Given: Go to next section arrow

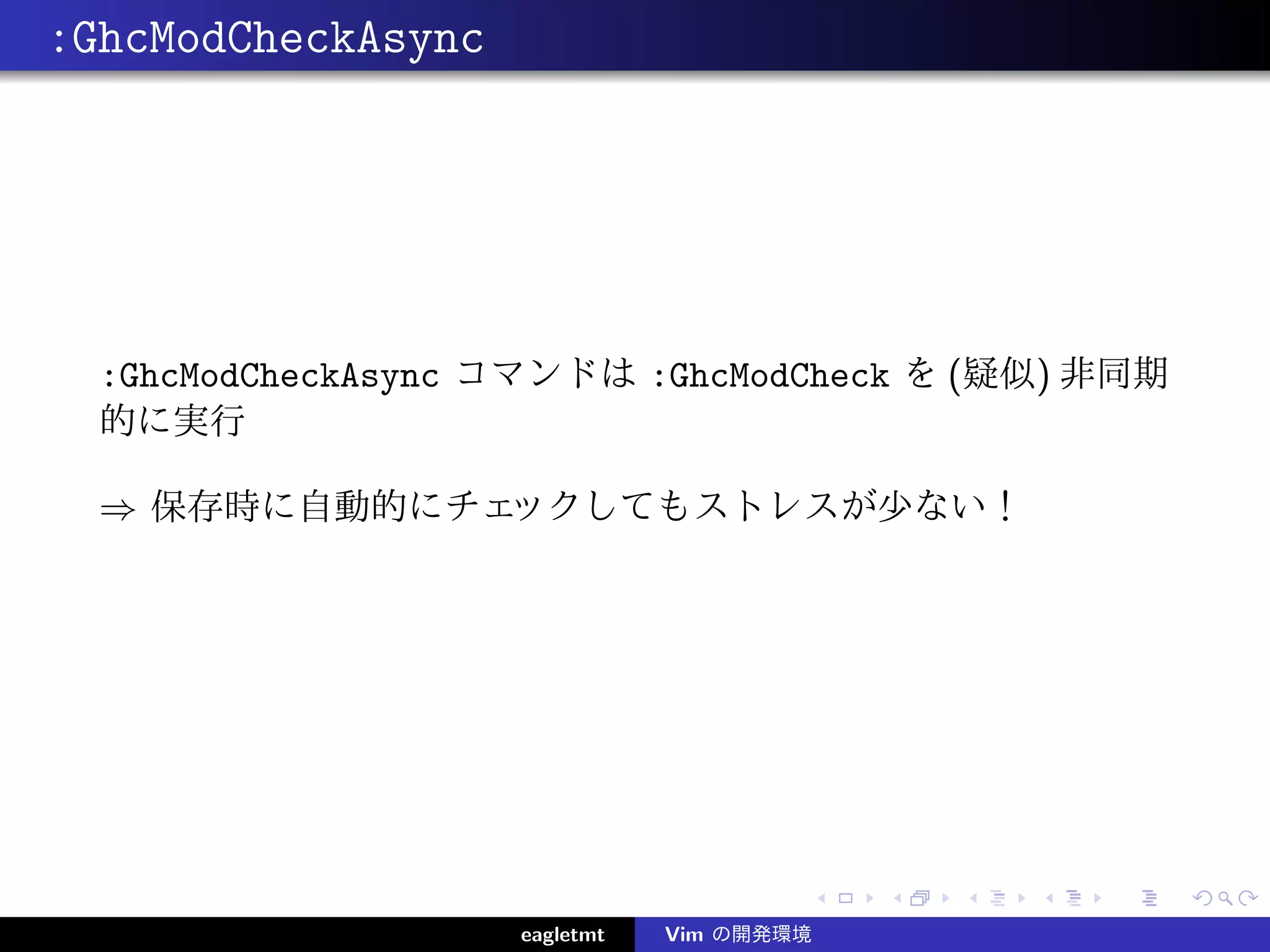Looking at the screenshot, I should (x=1098, y=898).
